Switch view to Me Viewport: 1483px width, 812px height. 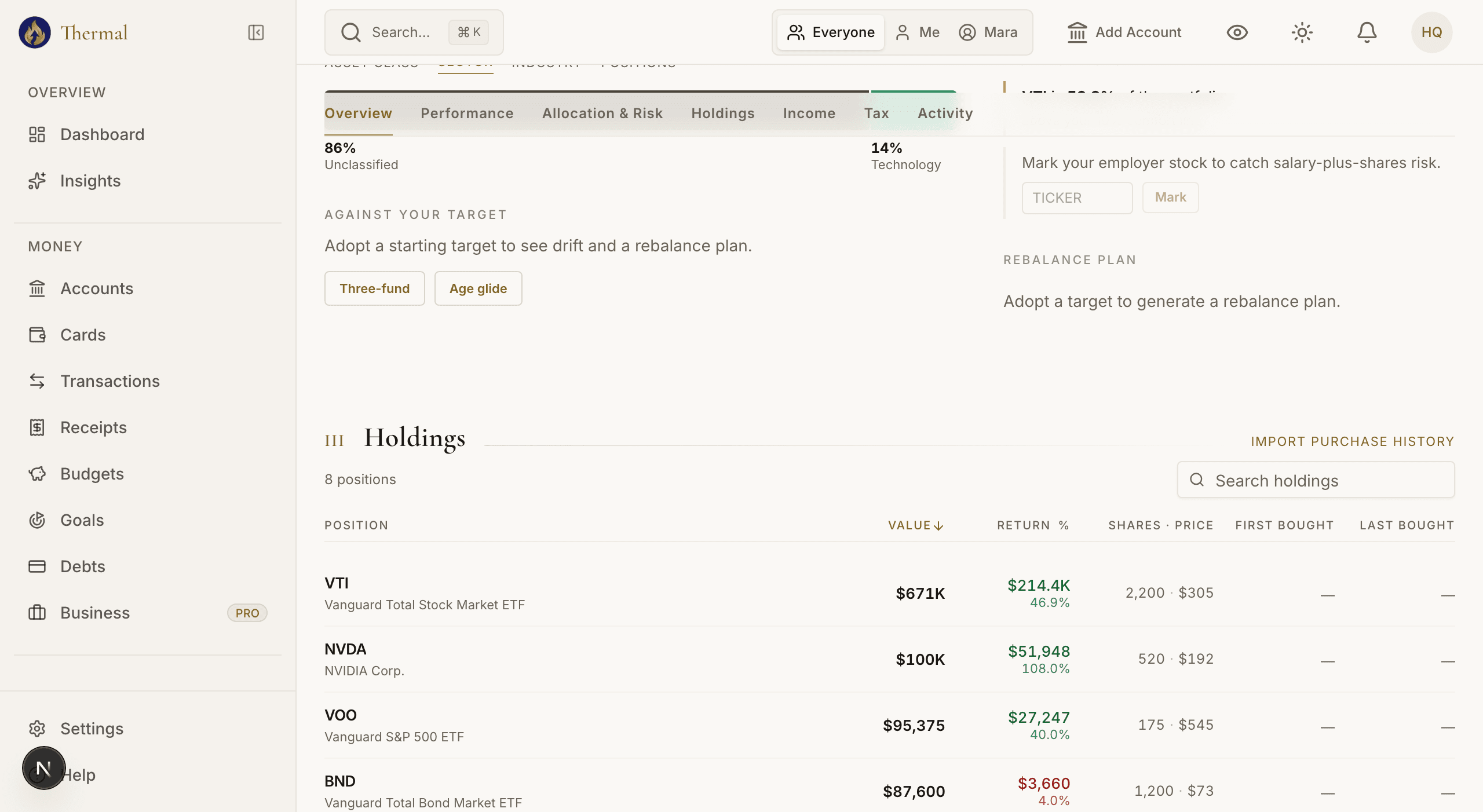tap(918, 32)
